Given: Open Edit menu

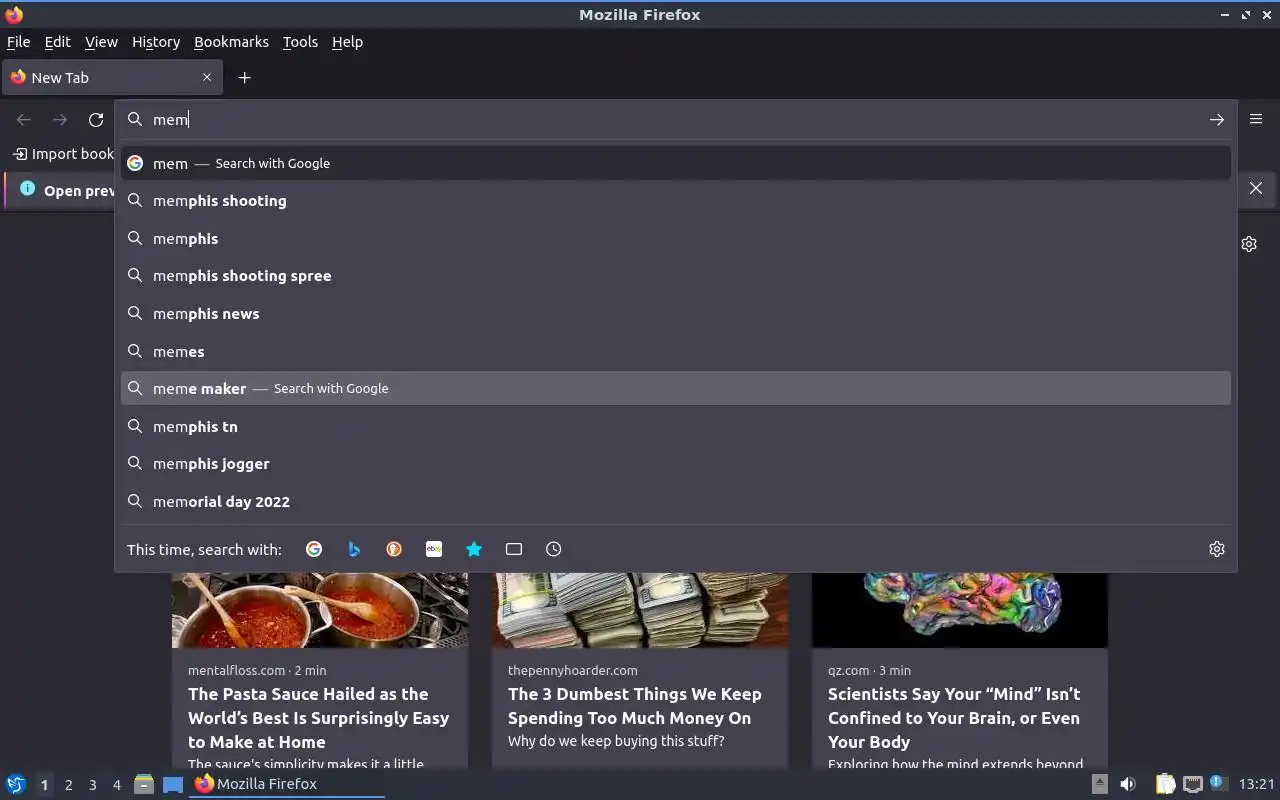Looking at the screenshot, I should coord(57,42).
